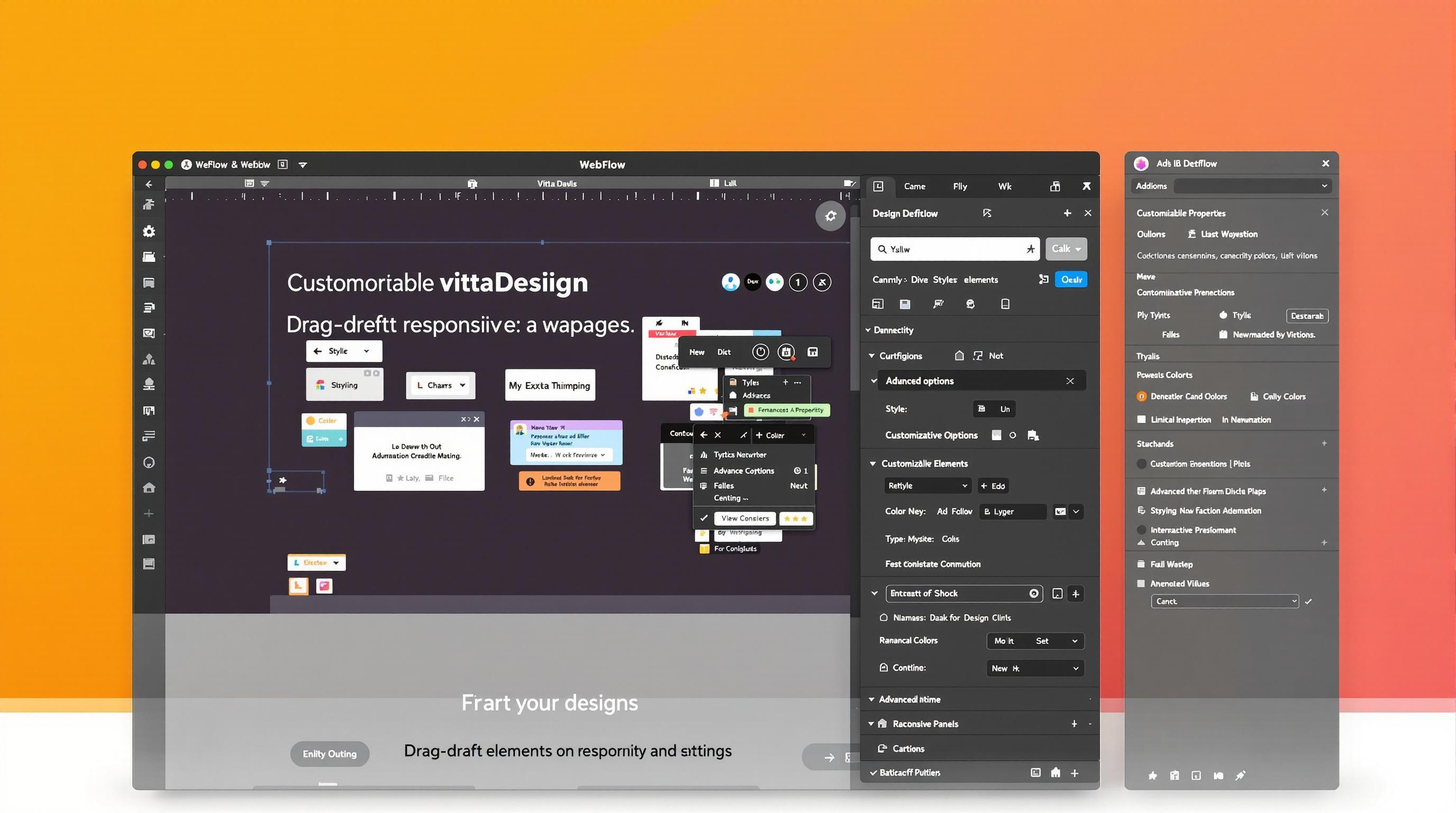Screen dimensions: 1456x813
Task: Click the pink swatch below Electew dropdown
Action: (x=324, y=586)
